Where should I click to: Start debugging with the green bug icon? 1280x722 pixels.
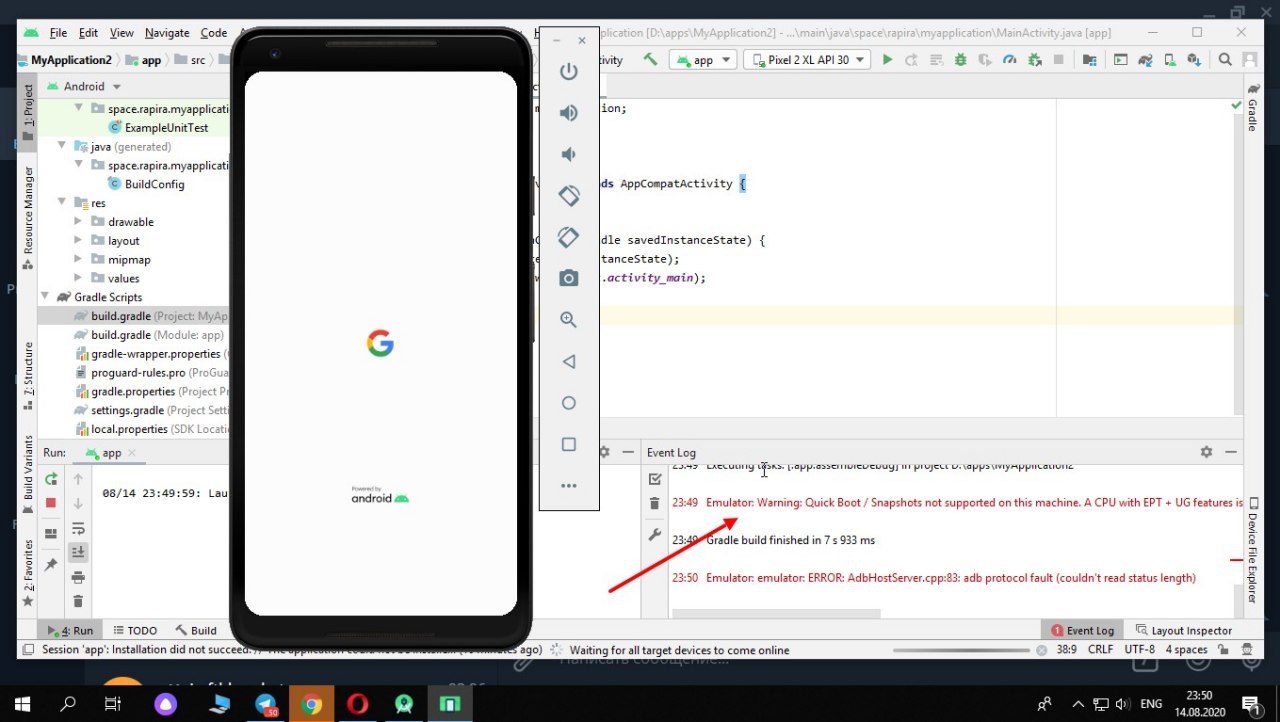[960, 60]
